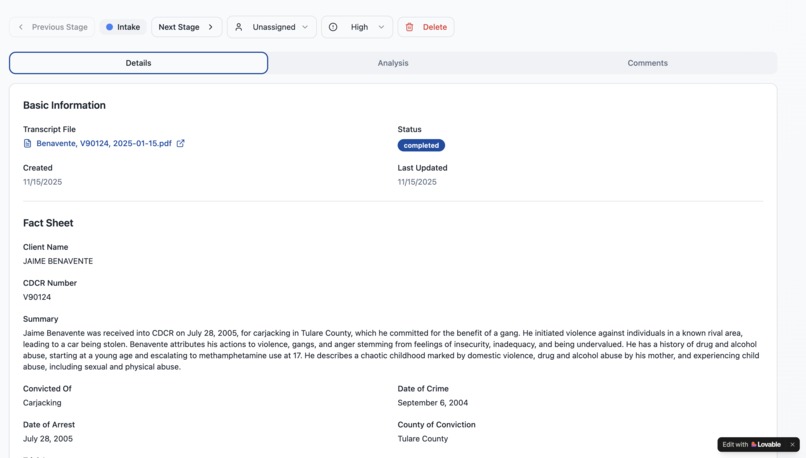Select CDCR number V90124

[x=37, y=297]
